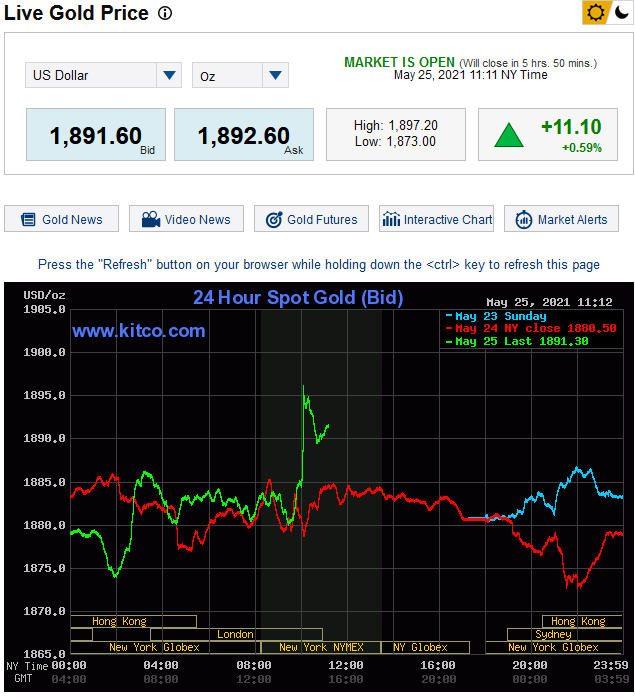Click the NY Globex session bar

[x=425, y=647]
